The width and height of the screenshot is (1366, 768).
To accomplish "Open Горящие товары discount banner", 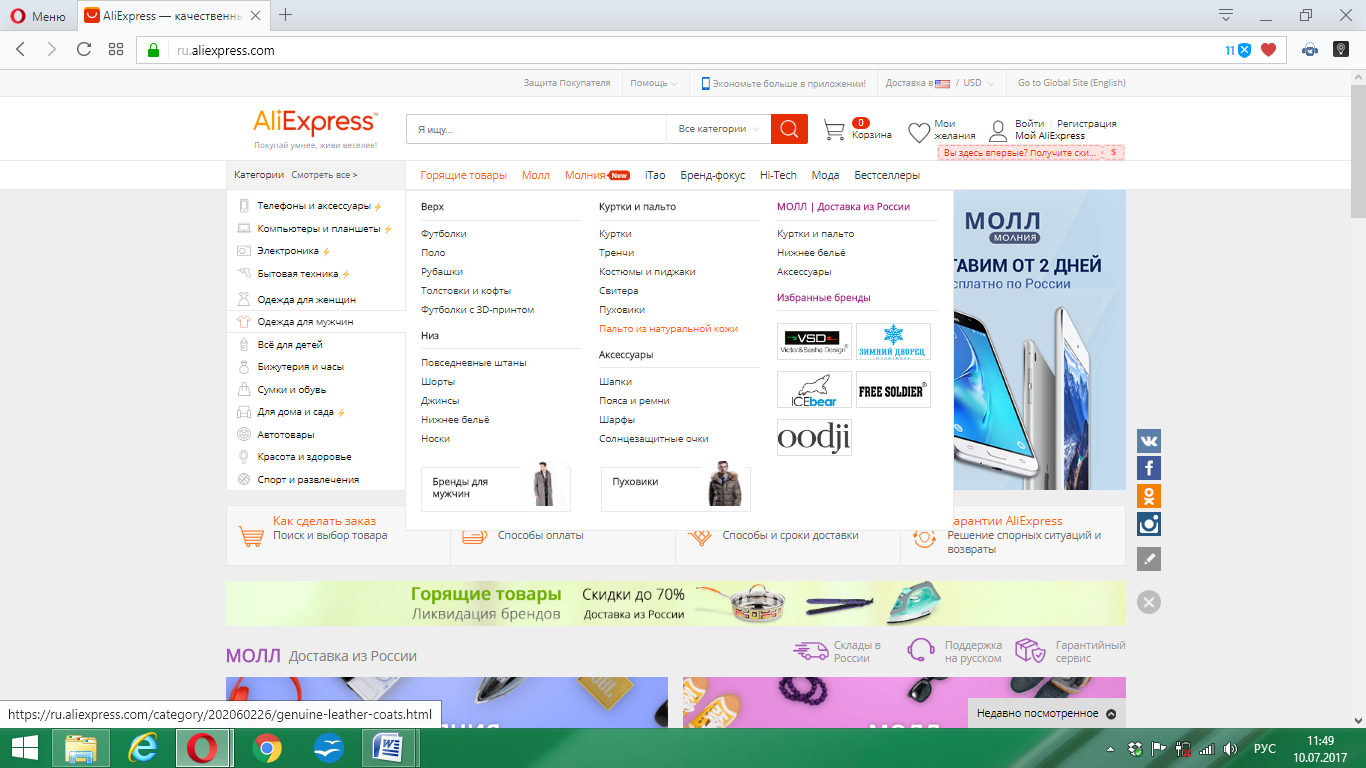I will (675, 603).
